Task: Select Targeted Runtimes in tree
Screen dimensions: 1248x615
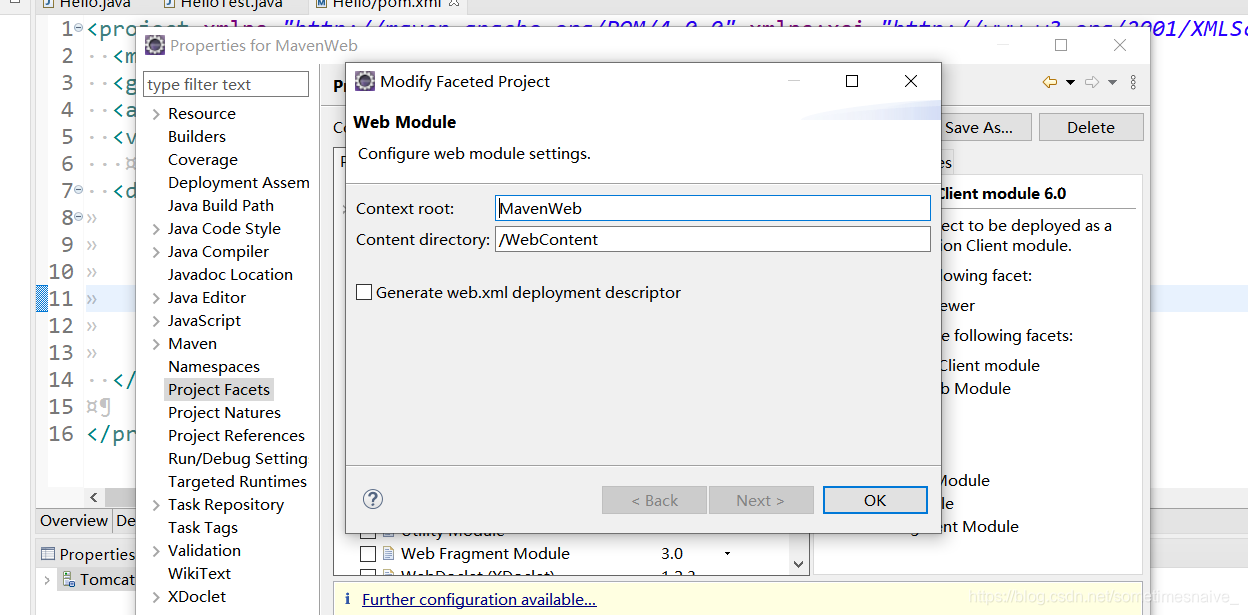Action: click(238, 482)
